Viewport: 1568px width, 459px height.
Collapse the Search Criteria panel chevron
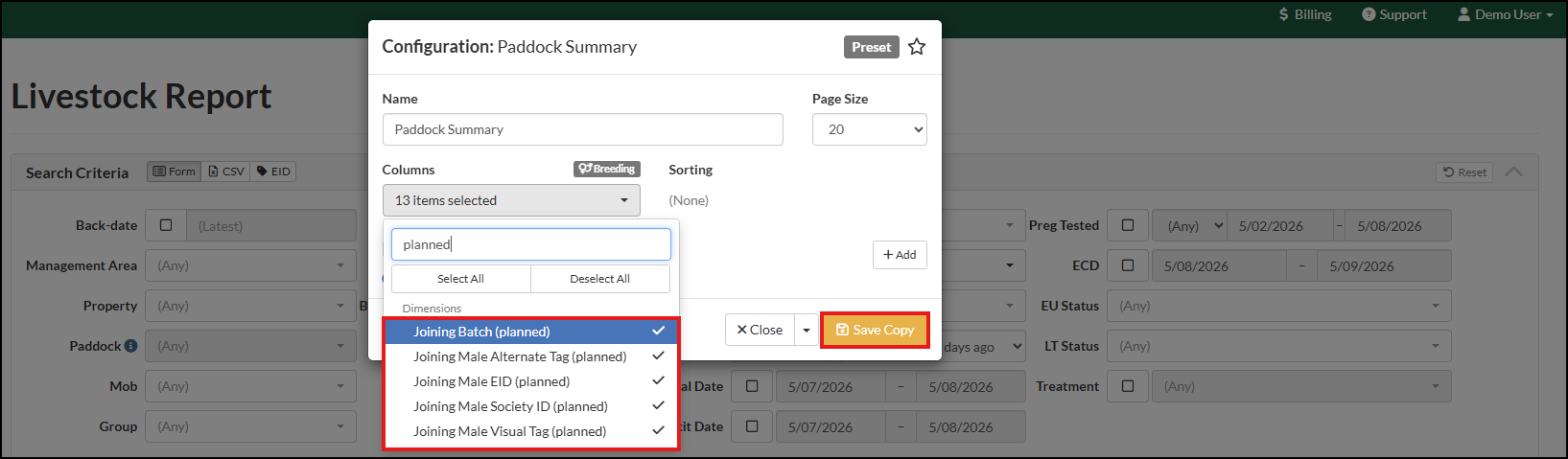tap(1513, 172)
